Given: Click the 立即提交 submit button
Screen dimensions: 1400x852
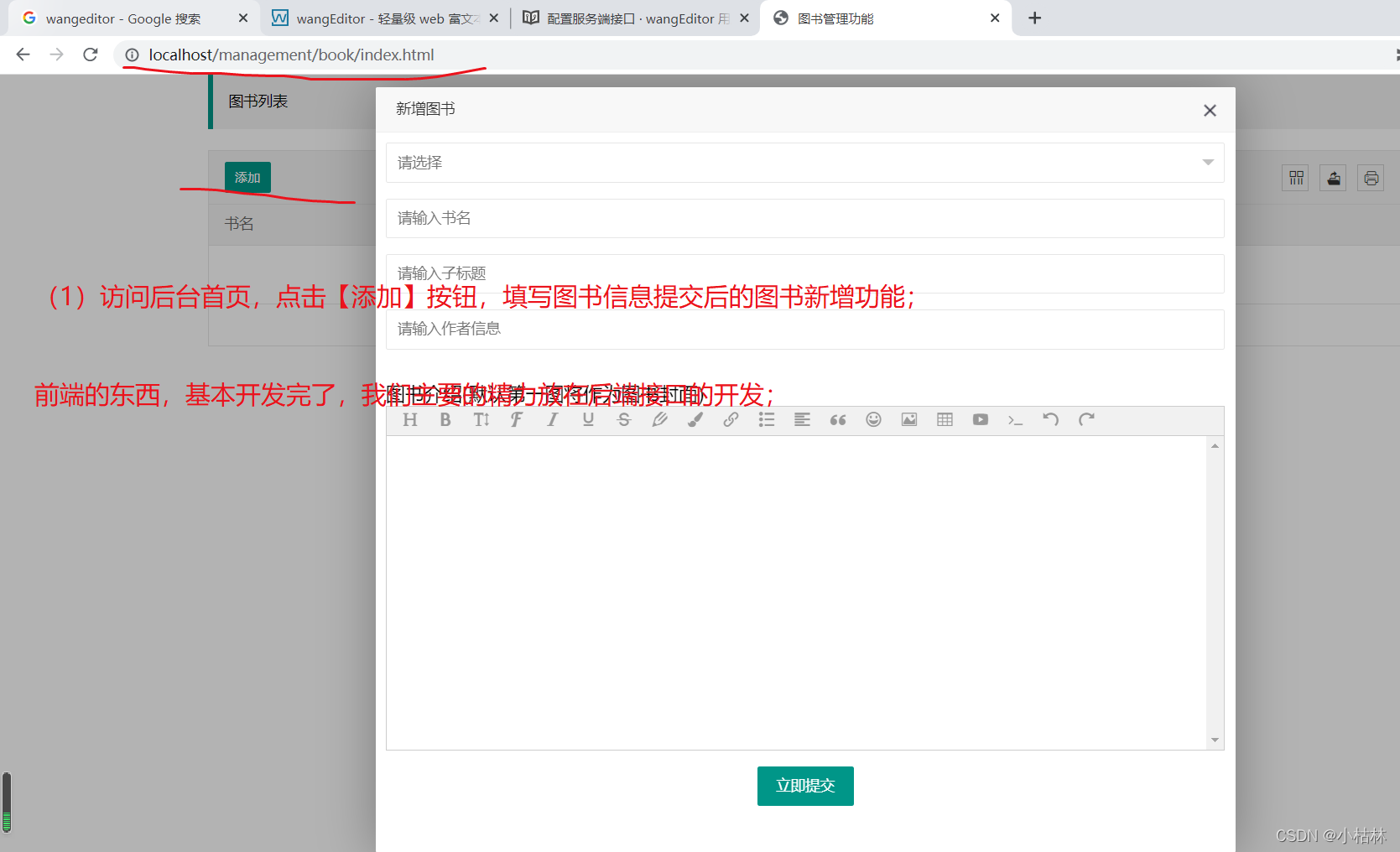Looking at the screenshot, I should pyautogui.click(x=804, y=786).
